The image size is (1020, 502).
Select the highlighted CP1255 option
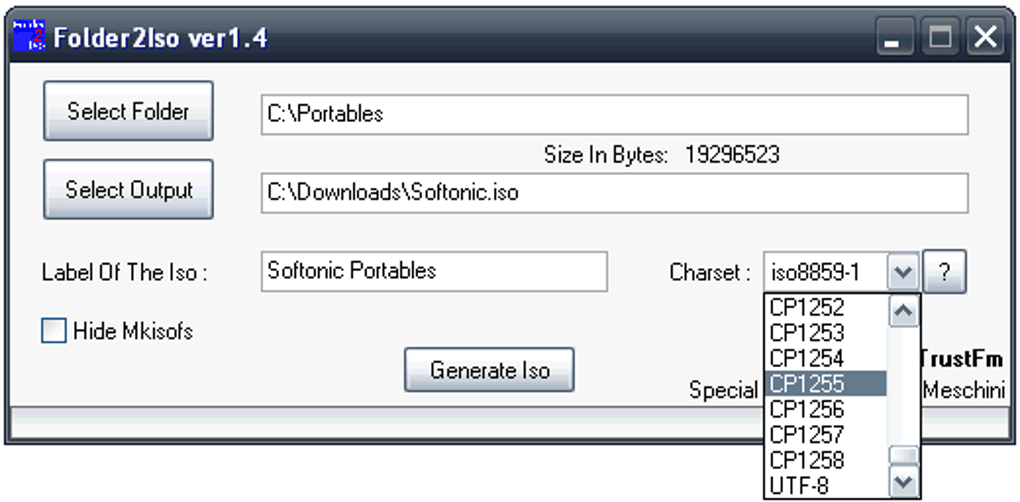tap(825, 384)
